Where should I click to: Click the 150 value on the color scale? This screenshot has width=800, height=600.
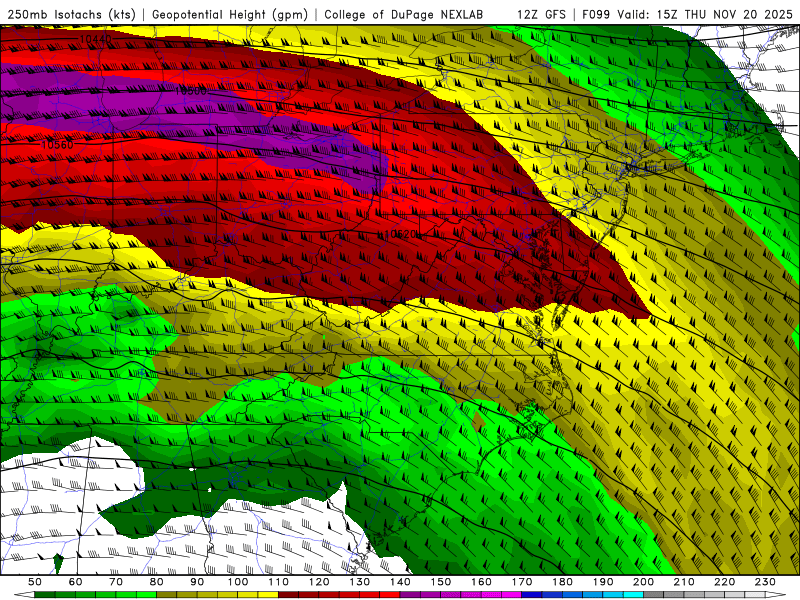point(440,582)
